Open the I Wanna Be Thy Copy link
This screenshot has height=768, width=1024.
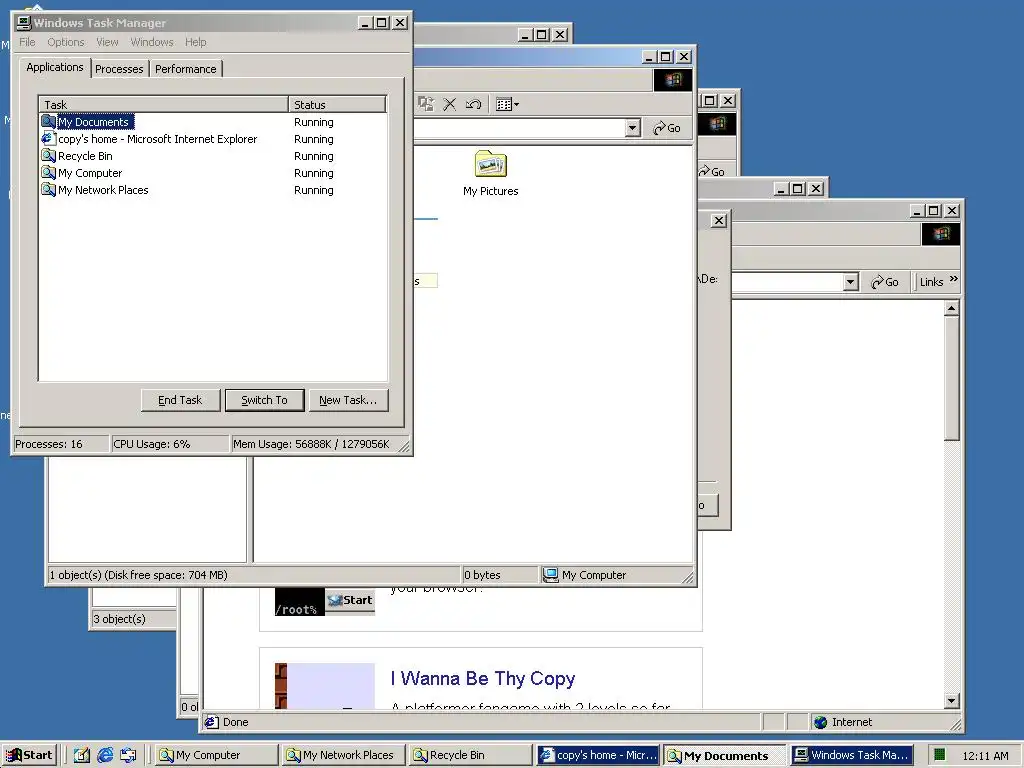point(483,679)
